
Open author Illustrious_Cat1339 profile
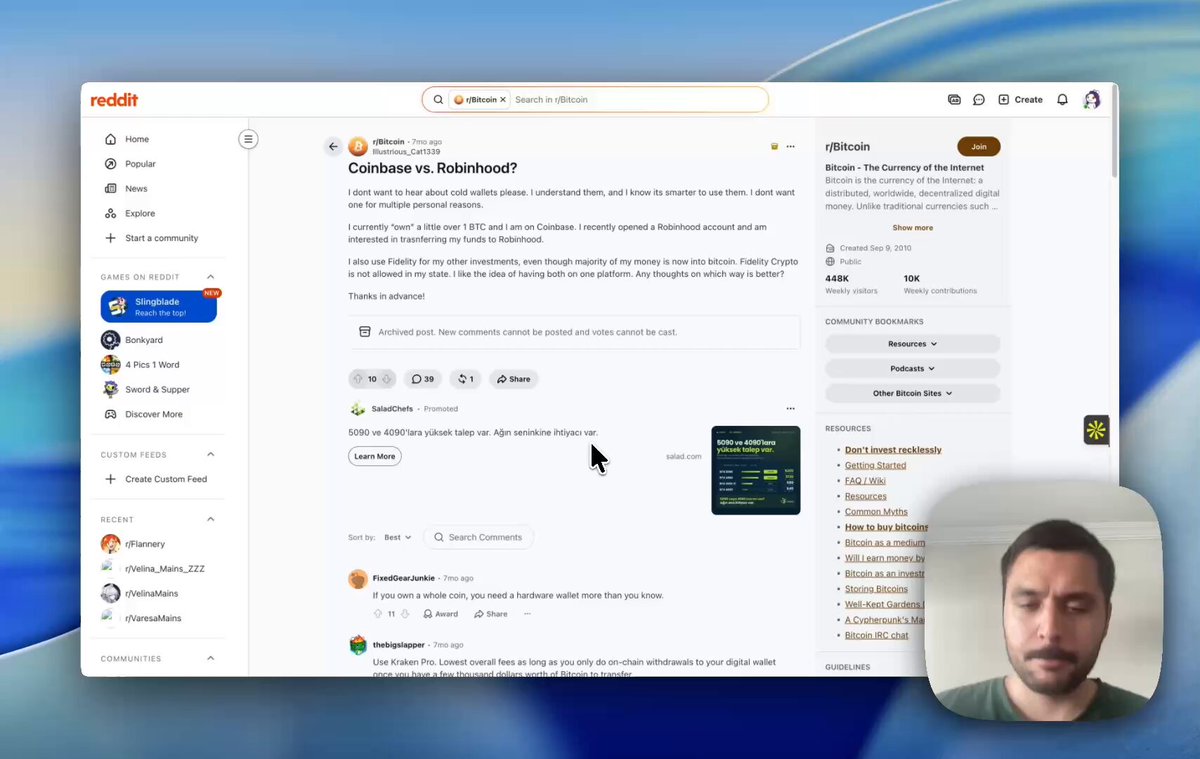pyautogui.click(x=405, y=152)
